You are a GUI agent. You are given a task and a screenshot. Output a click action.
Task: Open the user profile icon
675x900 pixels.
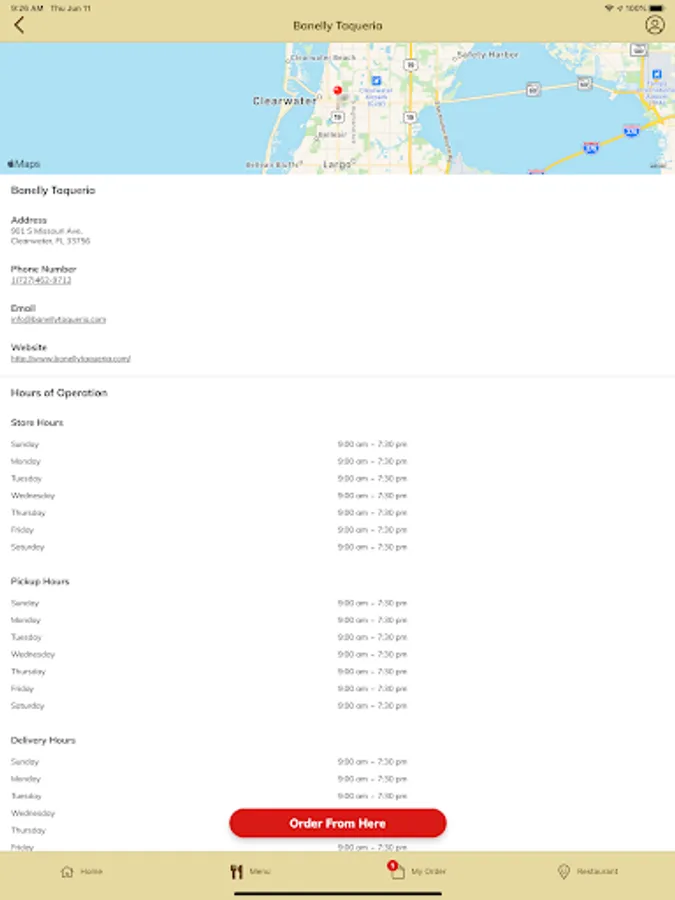(x=654, y=25)
